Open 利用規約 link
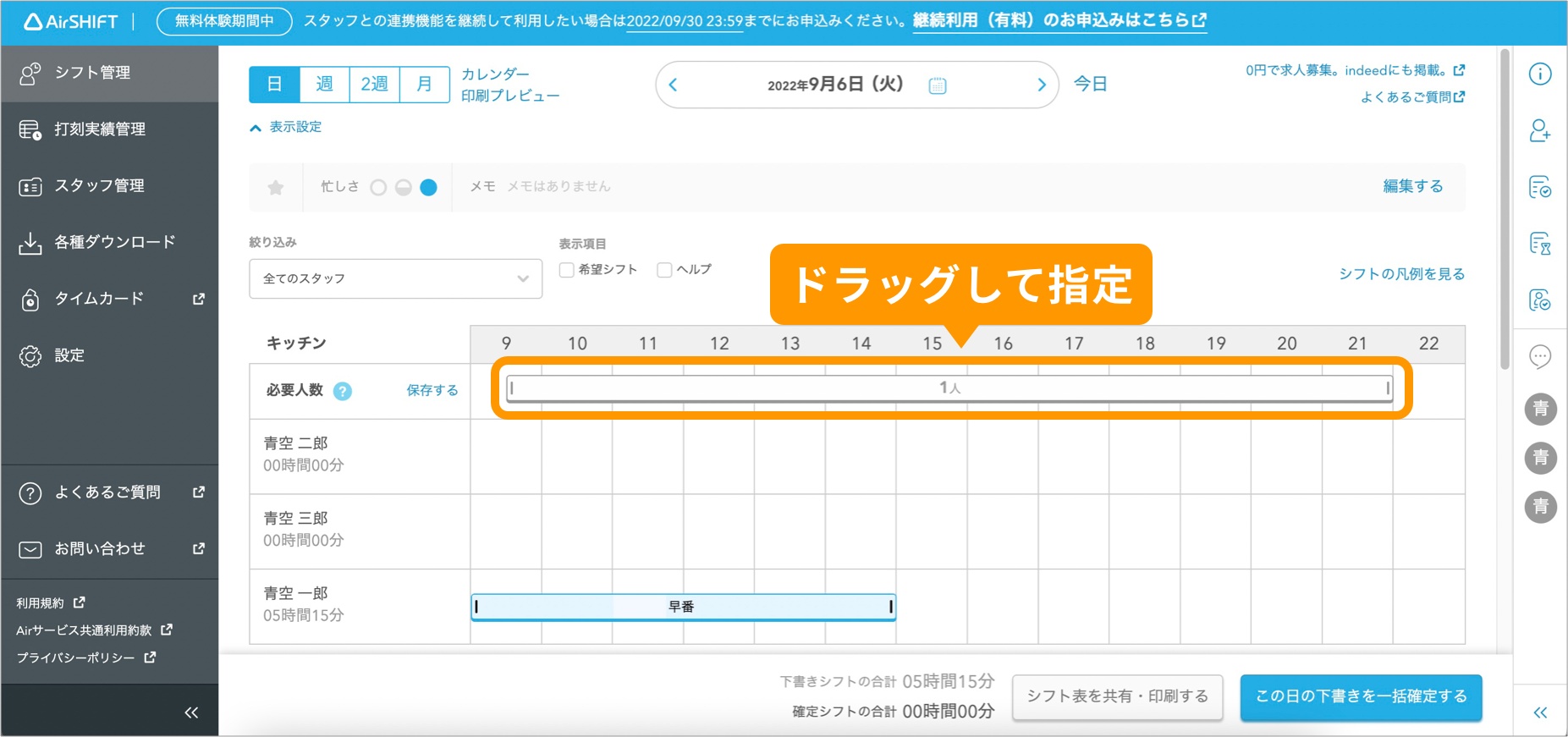 coord(51,602)
